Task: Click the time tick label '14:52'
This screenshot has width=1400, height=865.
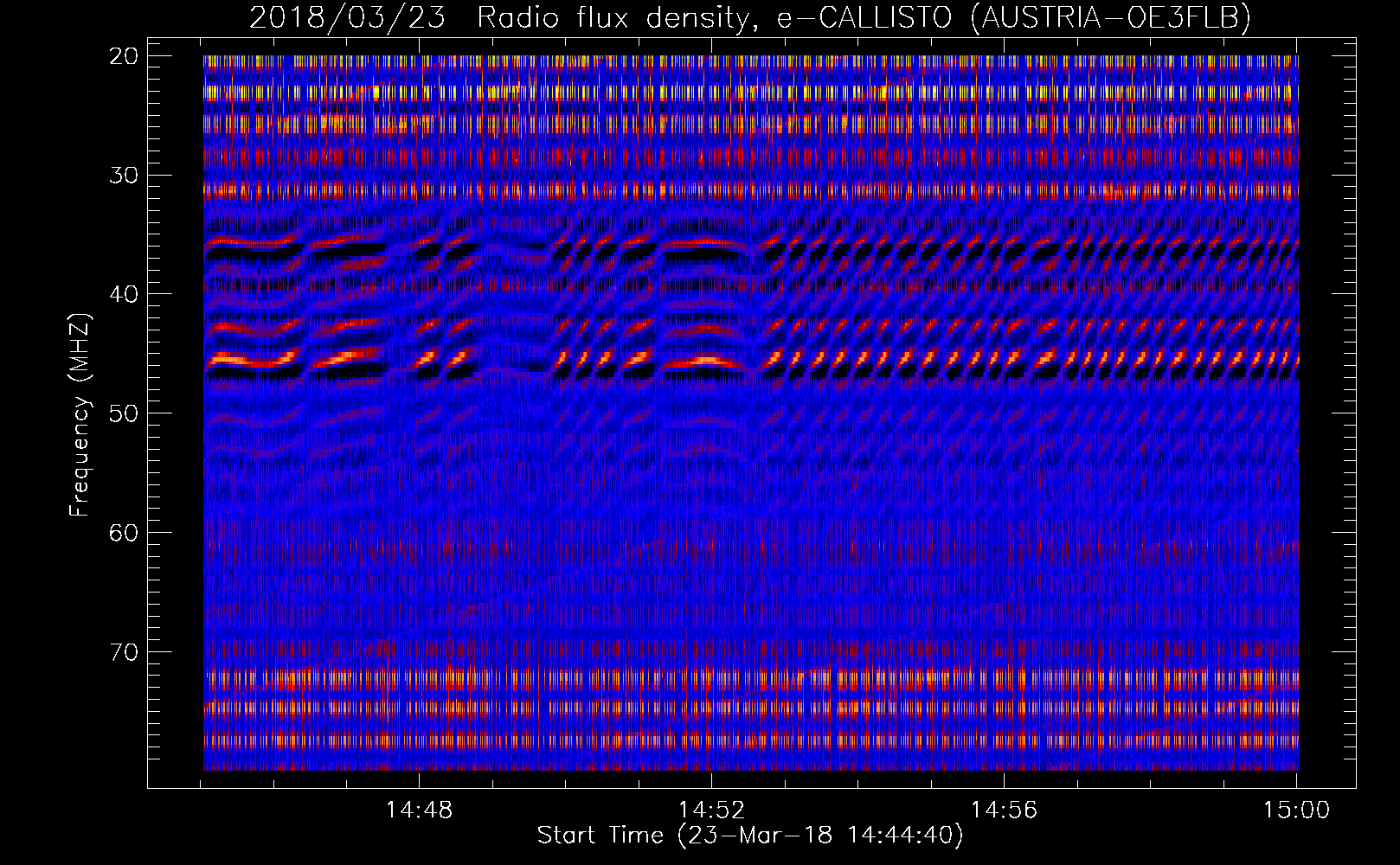Action: [x=711, y=811]
